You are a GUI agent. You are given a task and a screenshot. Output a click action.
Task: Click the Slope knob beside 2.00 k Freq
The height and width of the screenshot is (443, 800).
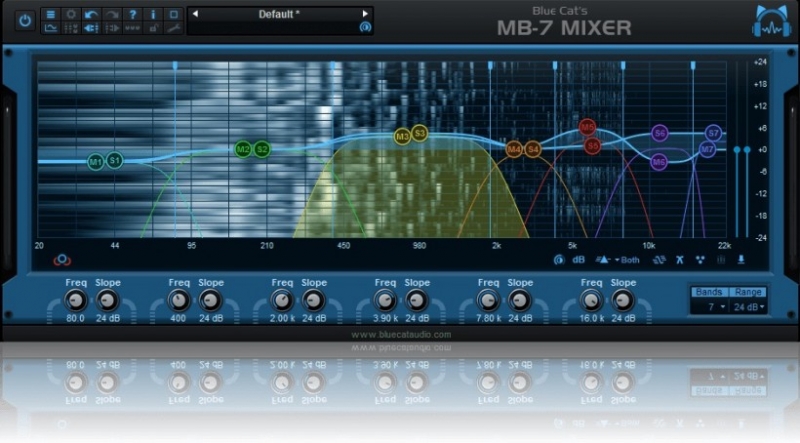click(x=314, y=300)
